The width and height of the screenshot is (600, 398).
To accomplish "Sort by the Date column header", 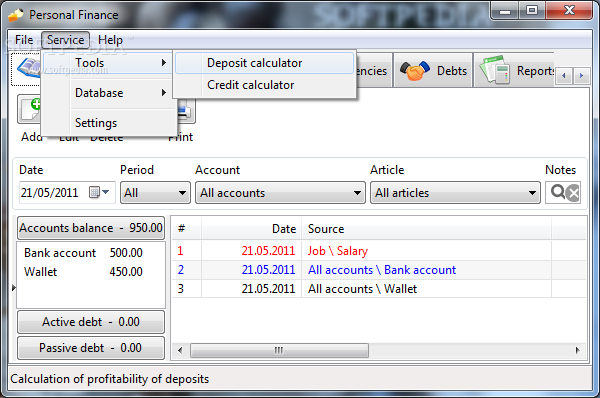I will tap(251, 229).
